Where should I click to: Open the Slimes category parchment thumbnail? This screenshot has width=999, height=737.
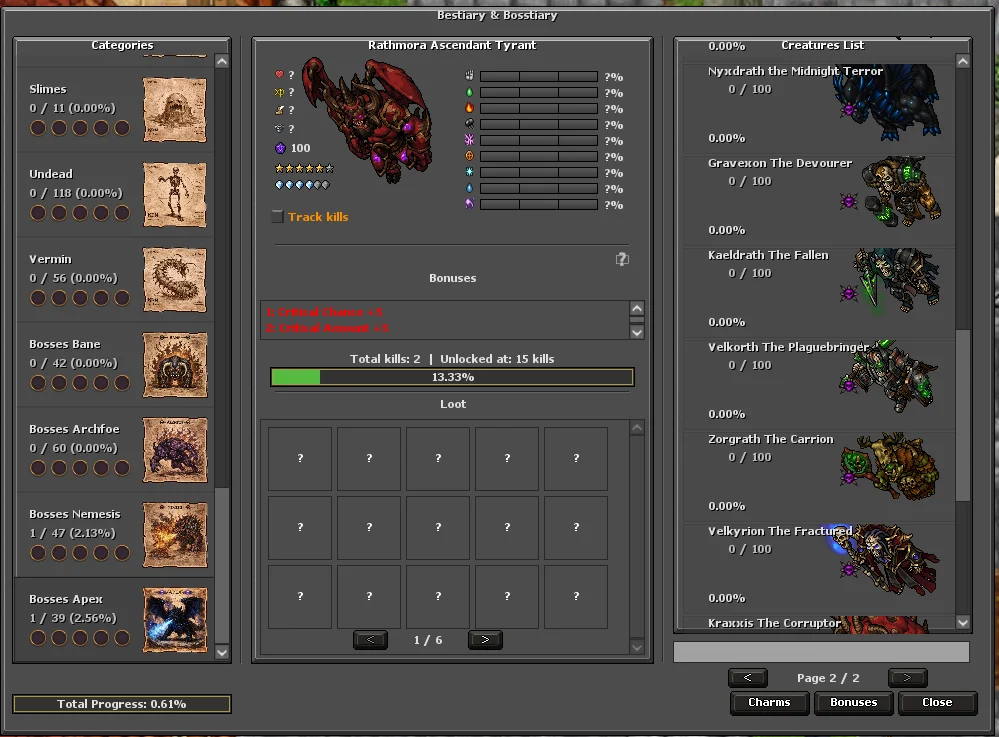tap(175, 110)
